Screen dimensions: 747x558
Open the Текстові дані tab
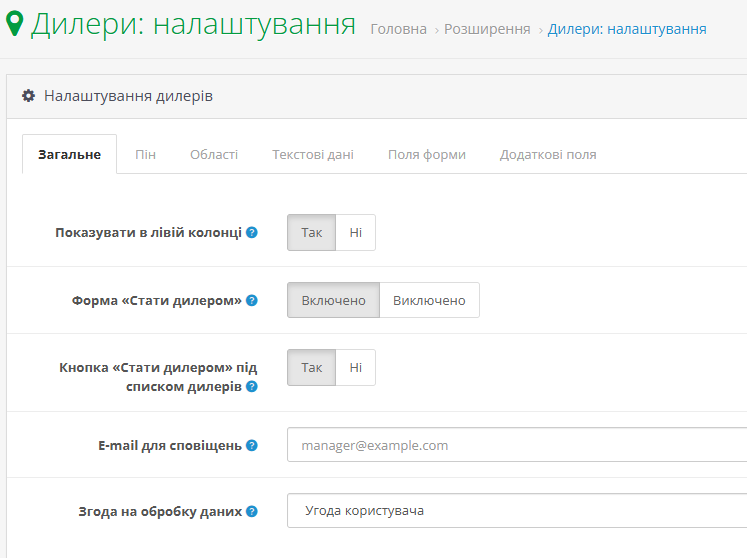coord(313,154)
